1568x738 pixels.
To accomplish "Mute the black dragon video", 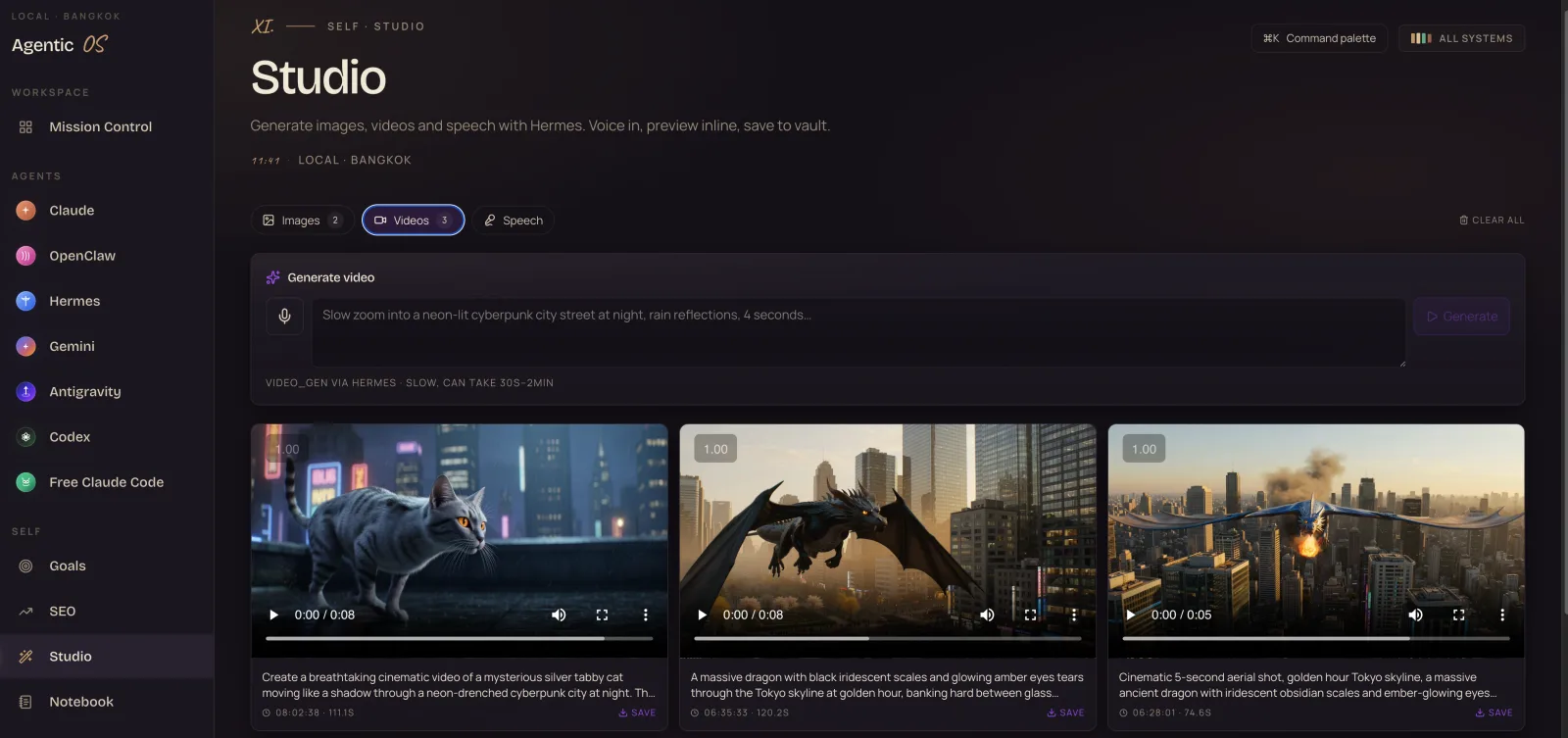I will (987, 615).
